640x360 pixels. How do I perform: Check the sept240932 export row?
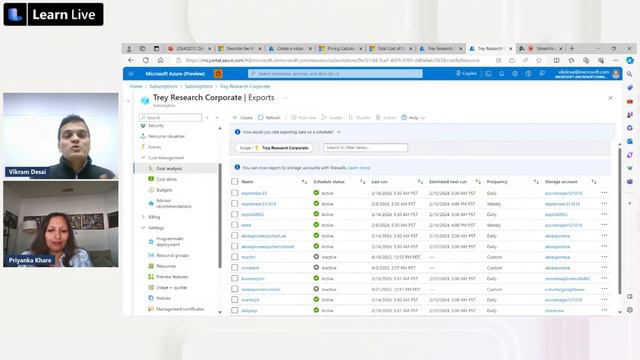pos(235,214)
